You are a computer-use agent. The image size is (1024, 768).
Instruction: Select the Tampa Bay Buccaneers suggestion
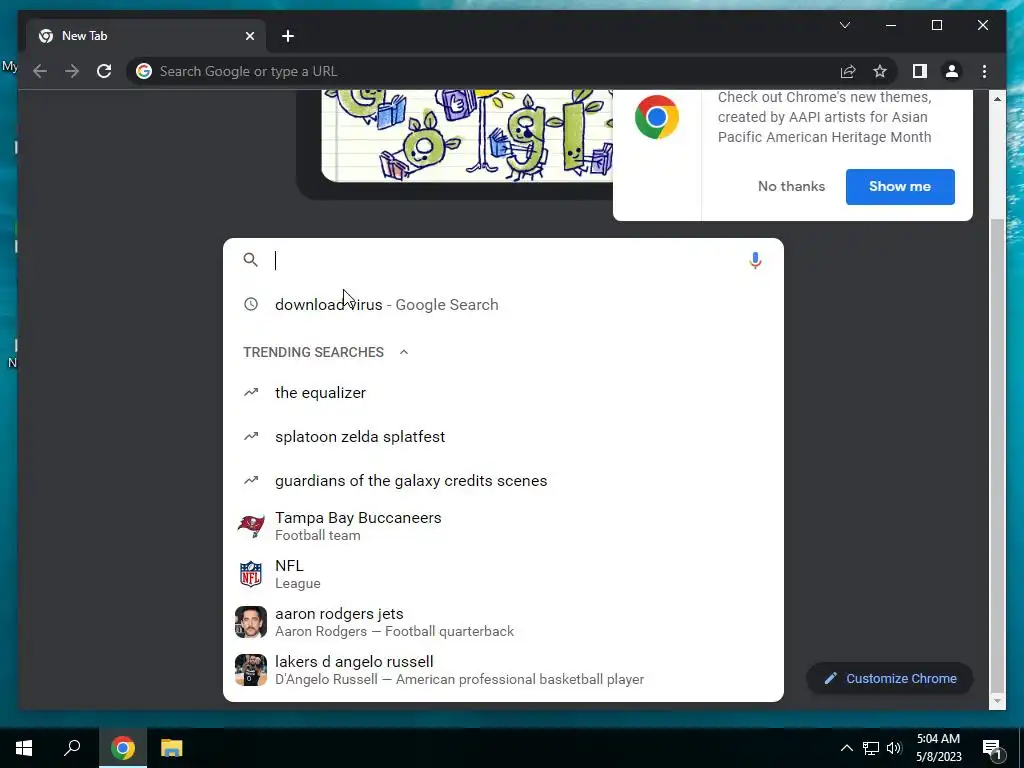click(x=503, y=526)
